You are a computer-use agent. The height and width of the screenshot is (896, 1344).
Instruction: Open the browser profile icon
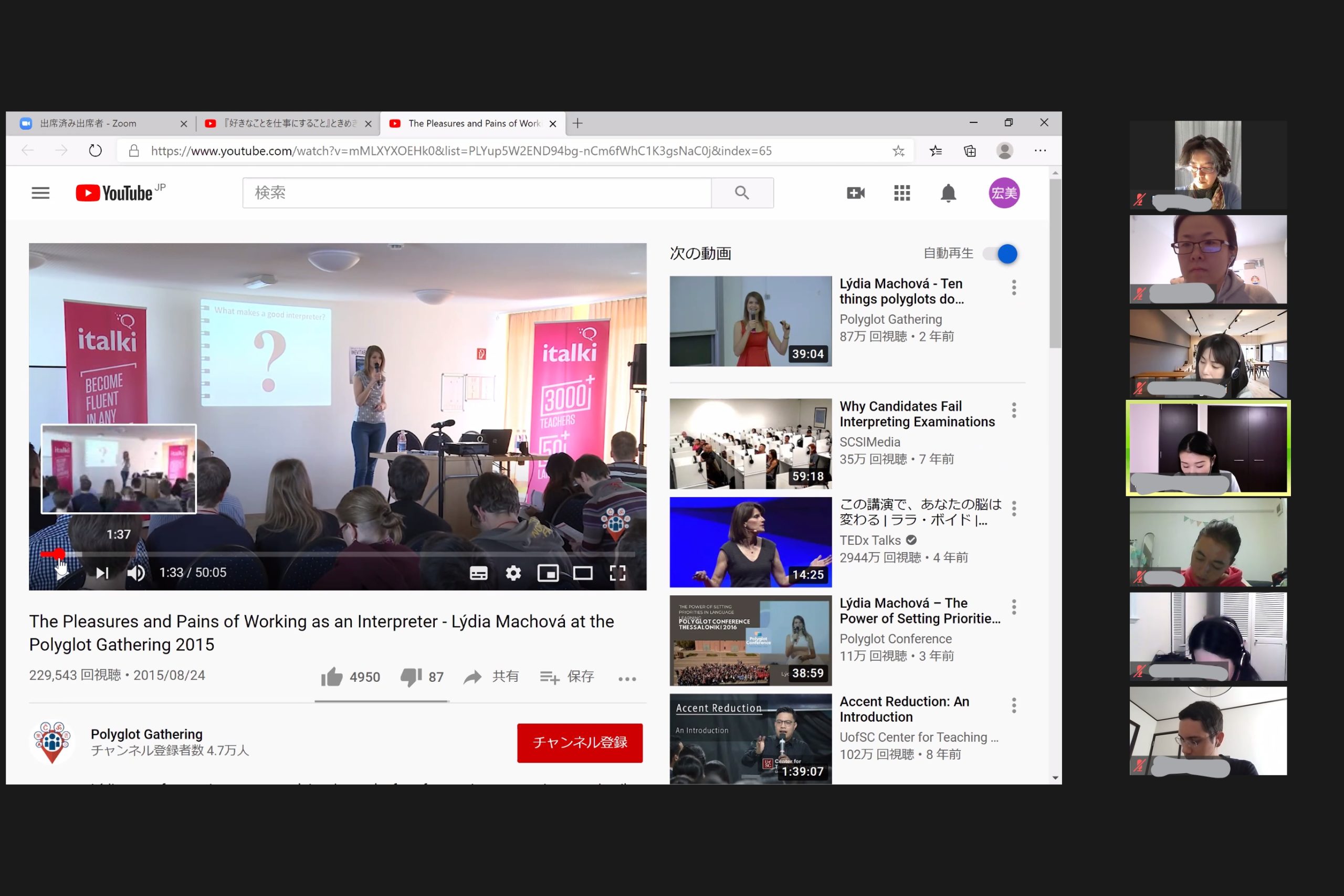coord(1004,151)
